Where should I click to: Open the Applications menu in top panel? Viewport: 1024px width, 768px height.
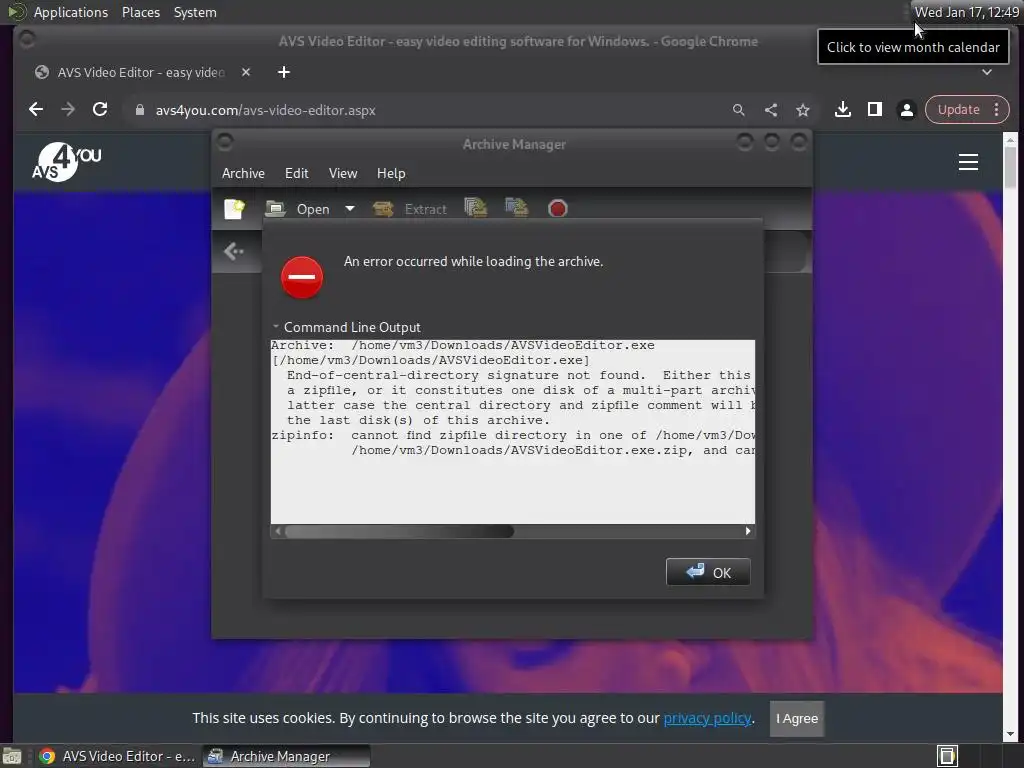click(x=71, y=12)
